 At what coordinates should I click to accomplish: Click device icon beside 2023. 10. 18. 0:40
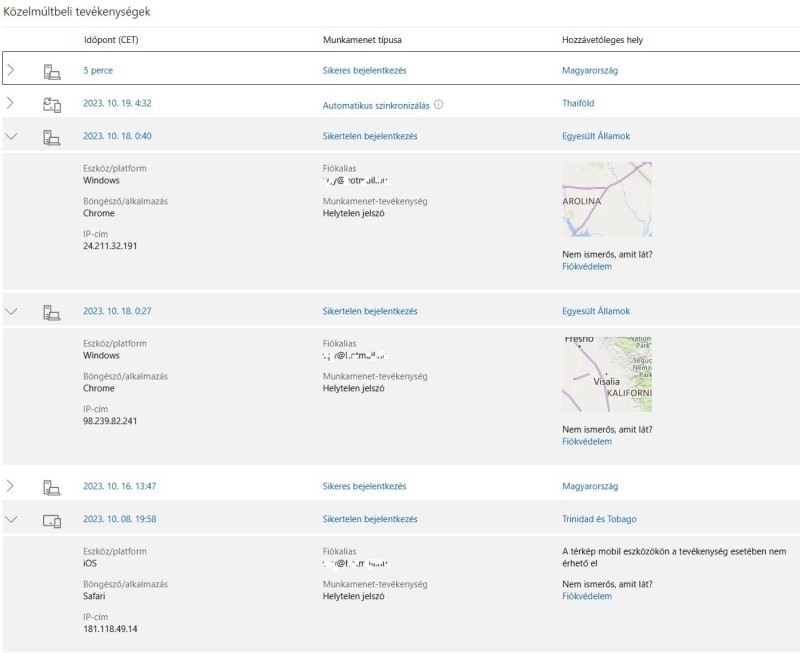tap(52, 136)
